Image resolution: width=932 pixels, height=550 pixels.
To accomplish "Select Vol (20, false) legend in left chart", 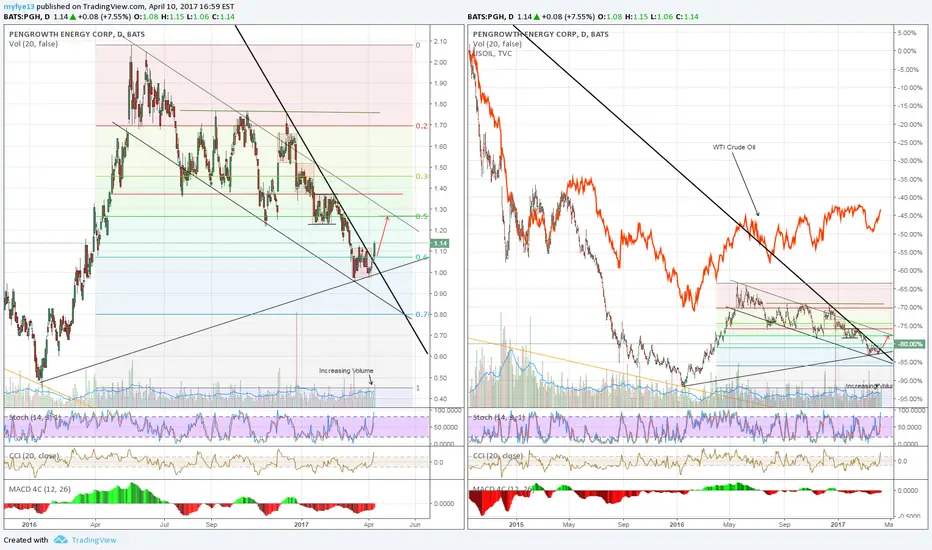I will pyautogui.click(x=33, y=44).
